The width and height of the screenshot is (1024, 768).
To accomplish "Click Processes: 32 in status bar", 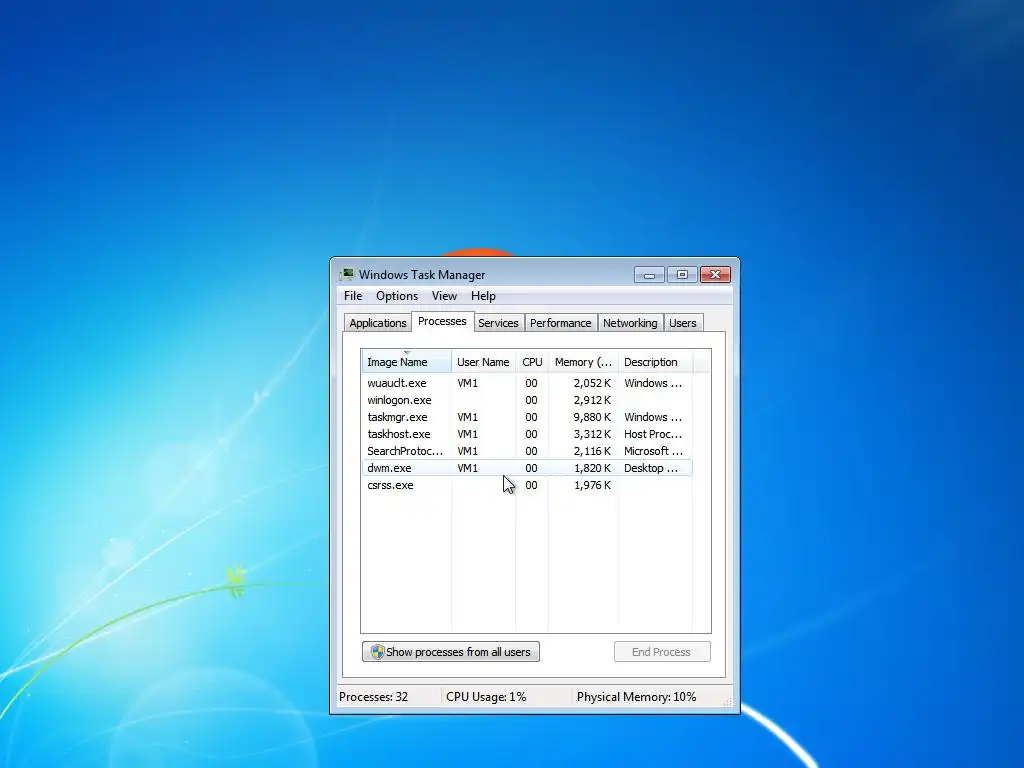I will [x=374, y=697].
